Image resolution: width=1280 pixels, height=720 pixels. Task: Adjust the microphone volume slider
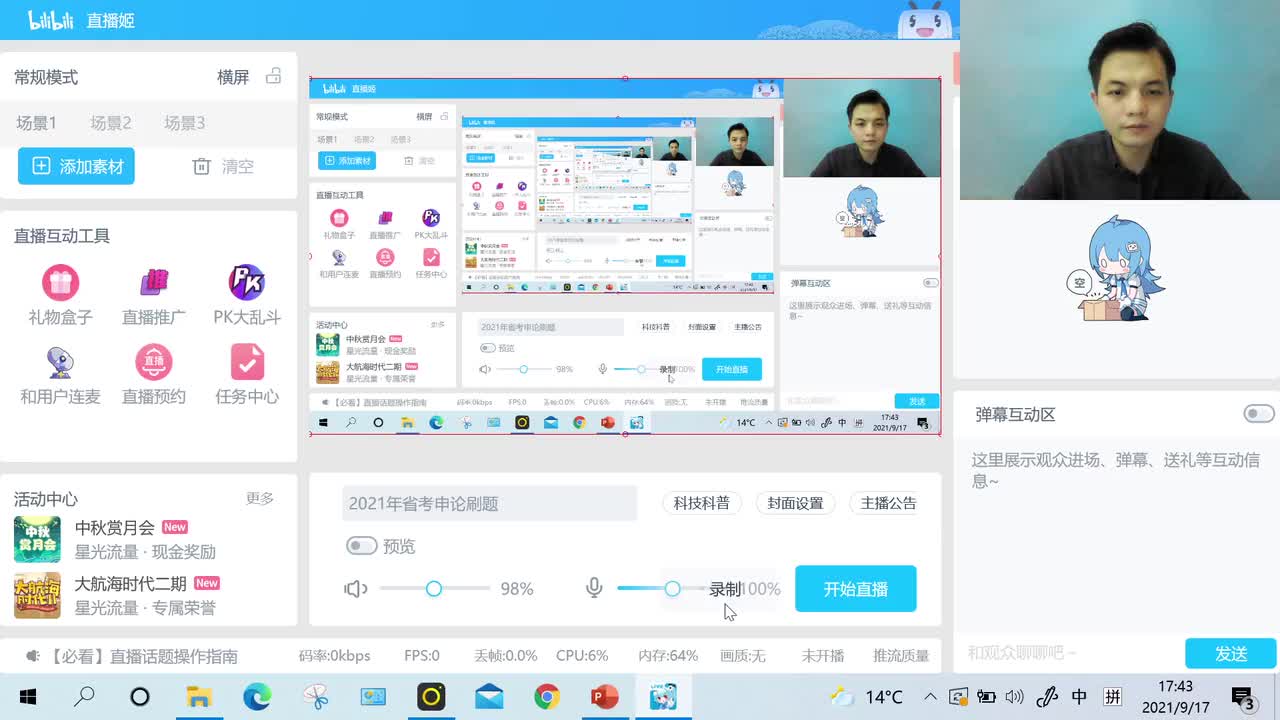[x=672, y=589]
